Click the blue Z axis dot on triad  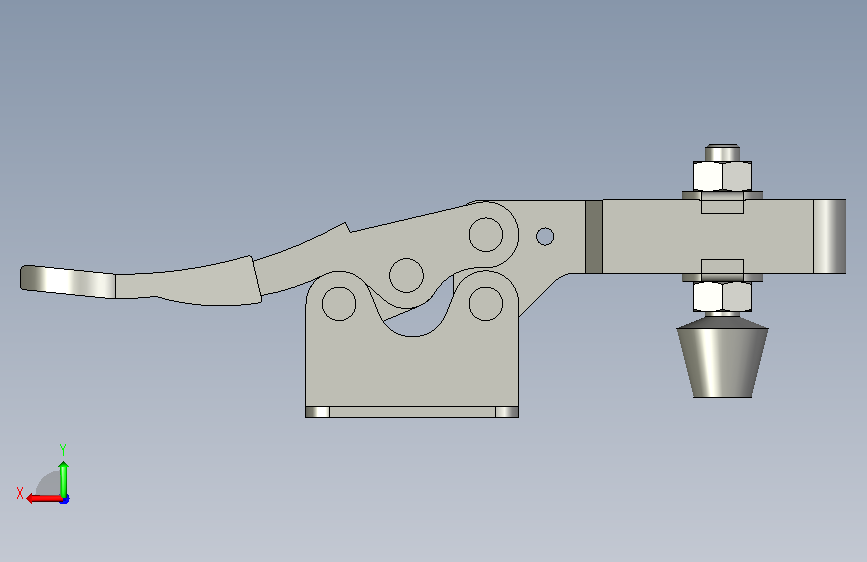point(65,500)
